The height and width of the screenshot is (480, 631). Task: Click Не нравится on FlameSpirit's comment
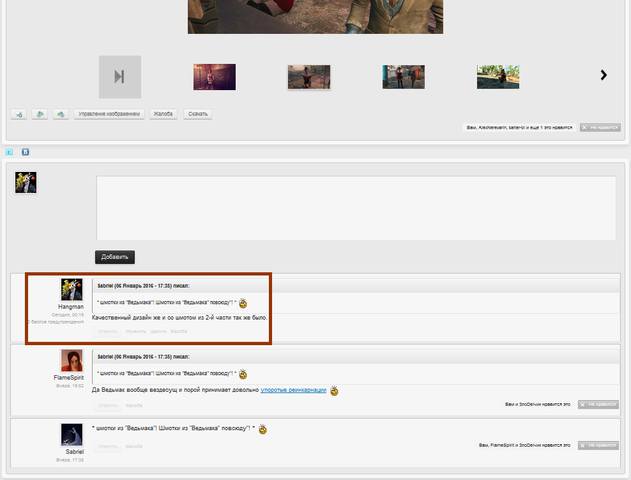coord(598,404)
